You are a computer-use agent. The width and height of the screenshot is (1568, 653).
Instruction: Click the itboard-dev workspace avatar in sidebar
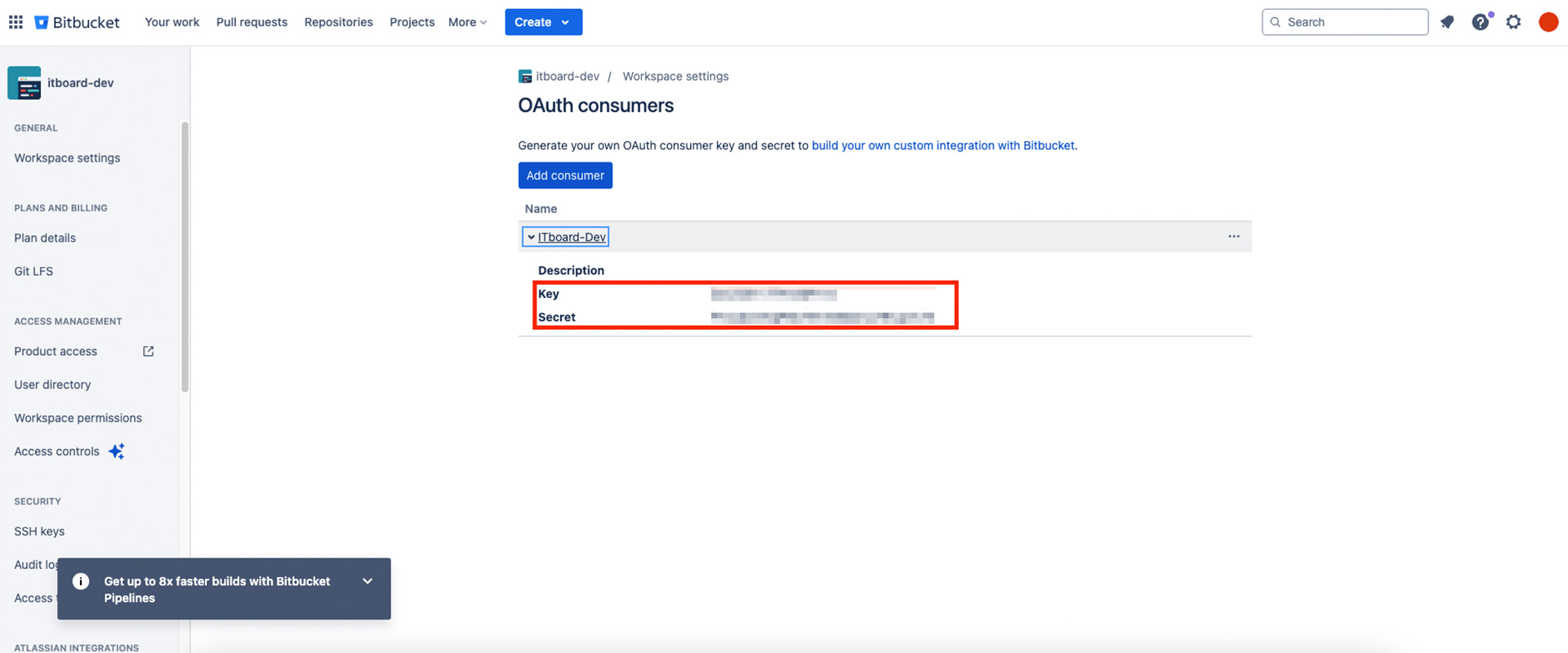click(x=24, y=83)
